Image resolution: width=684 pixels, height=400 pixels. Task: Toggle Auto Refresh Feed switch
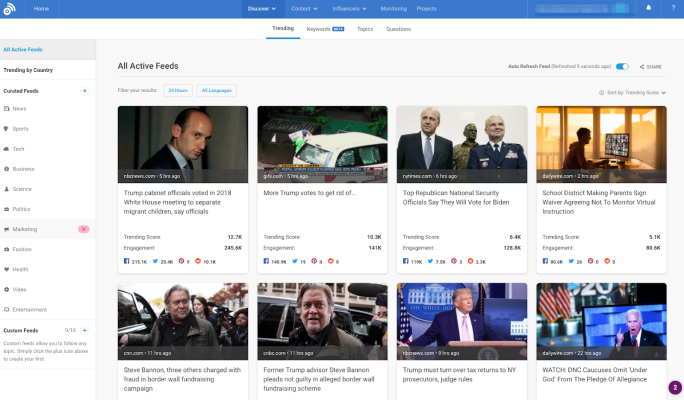[x=622, y=67]
